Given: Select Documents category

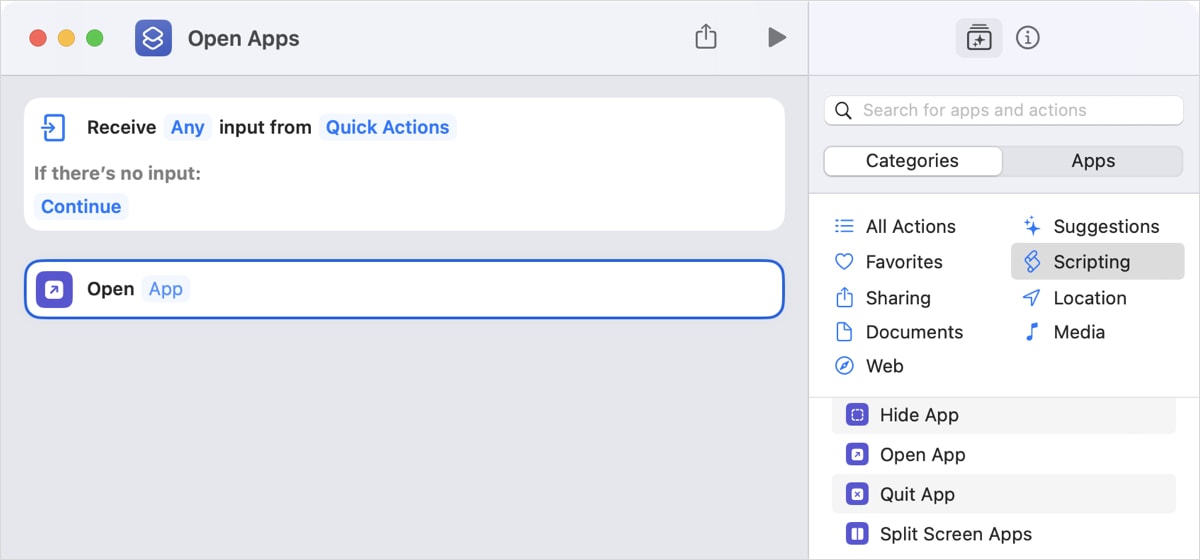Looking at the screenshot, I should (x=914, y=332).
